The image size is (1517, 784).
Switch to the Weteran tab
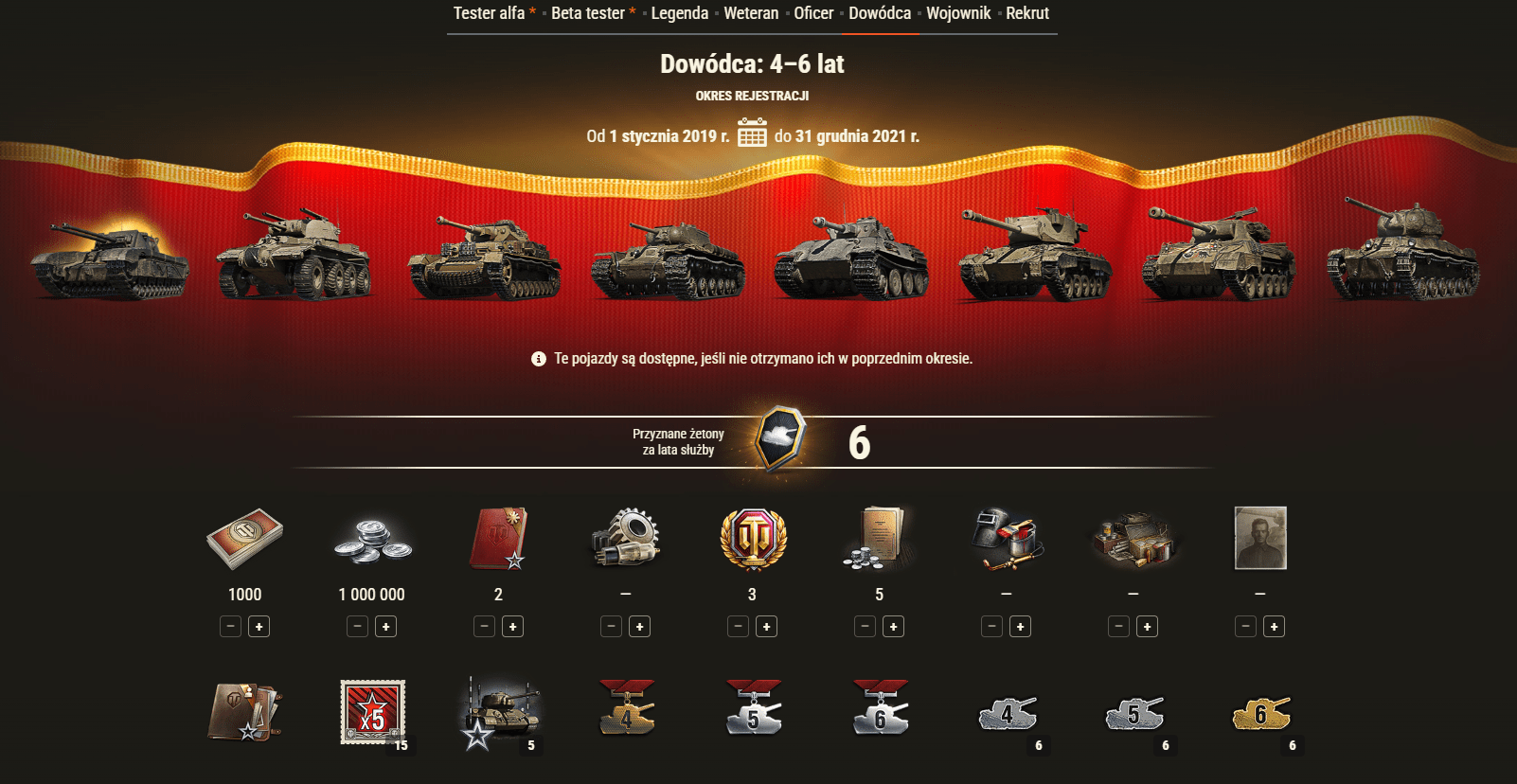tap(751, 13)
